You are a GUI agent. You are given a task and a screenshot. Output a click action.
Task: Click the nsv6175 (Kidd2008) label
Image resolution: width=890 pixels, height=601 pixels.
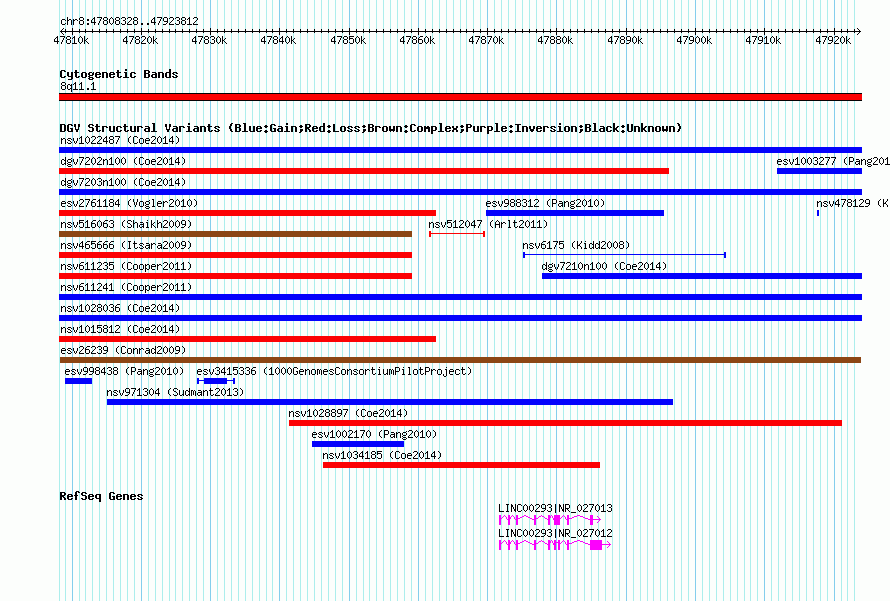point(576,245)
